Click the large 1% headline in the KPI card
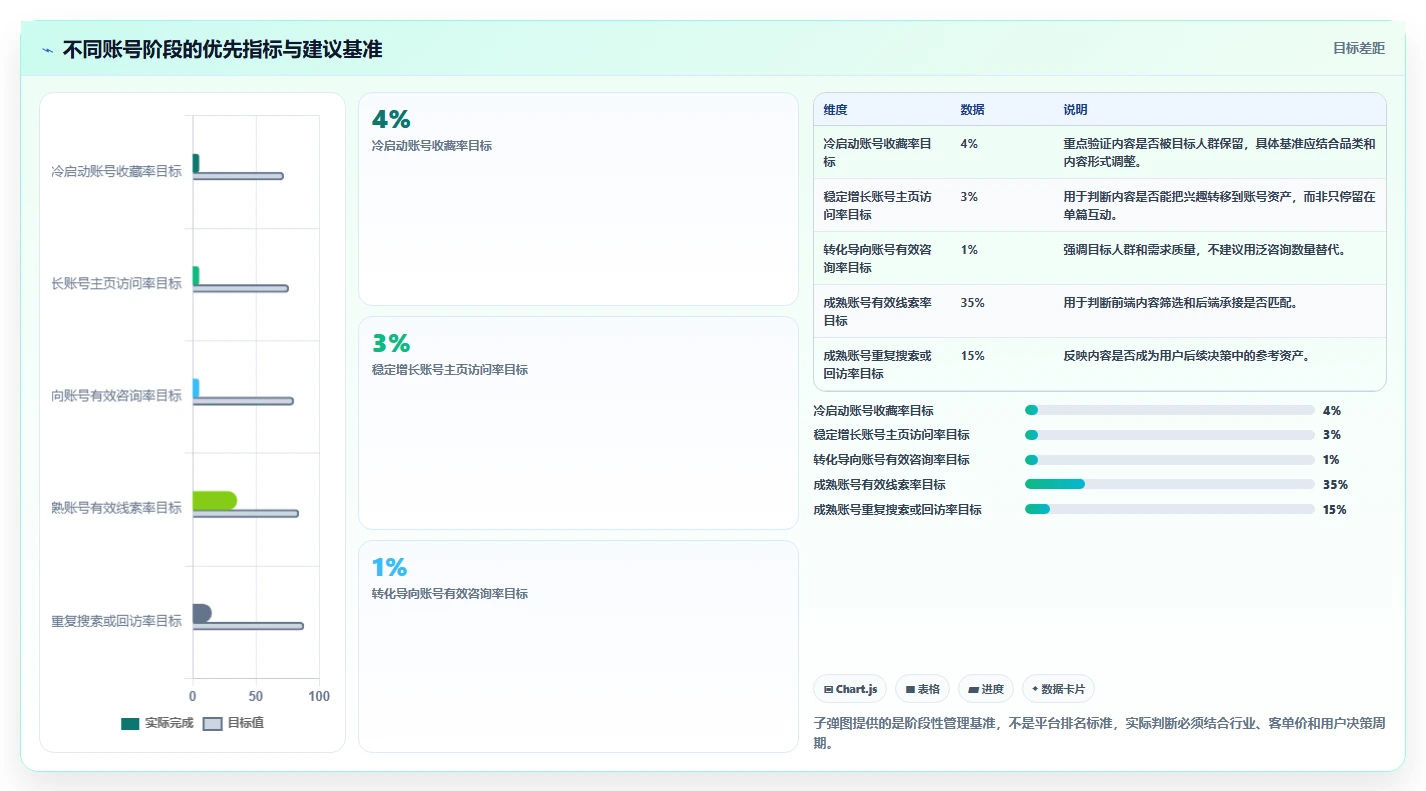Image resolution: width=1426 pixels, height=791 pixels. 389,568
